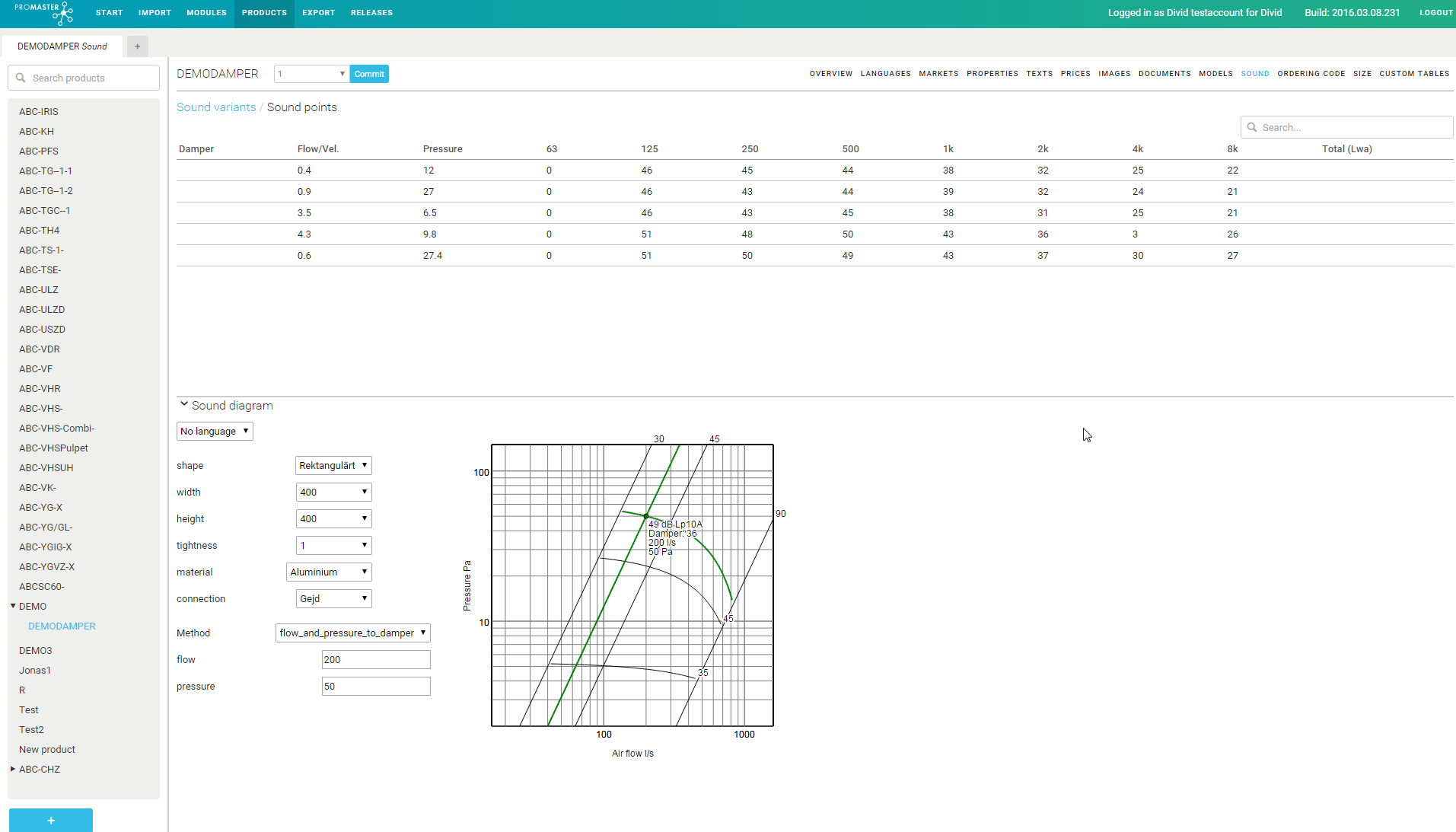
Task: Click the Promaster logo icon
Action: click(44, 12)
